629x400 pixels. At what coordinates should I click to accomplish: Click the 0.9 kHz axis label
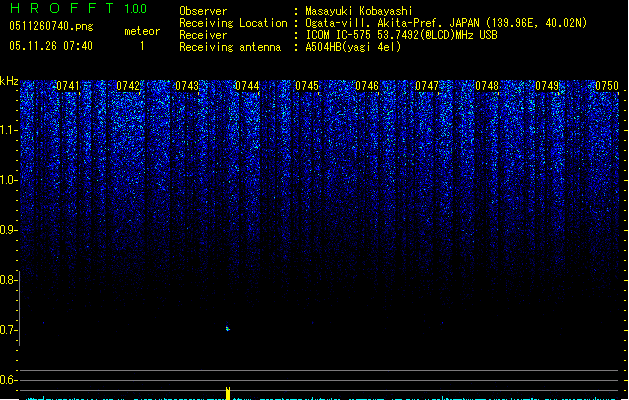click(x=9, y=230)
